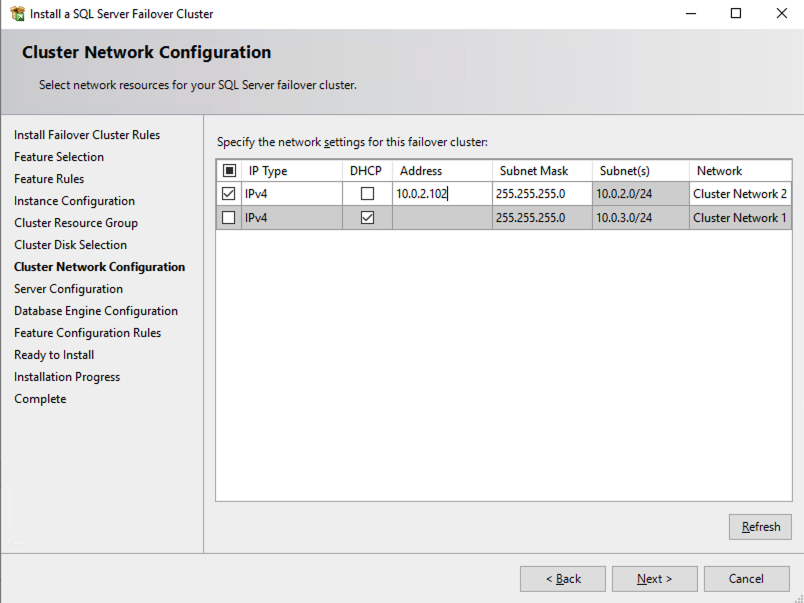The width and height of the screenshot is (804, 603).
Task: Click the Address field containing 10.0.2.102
Action: click(x=441, y=194)
